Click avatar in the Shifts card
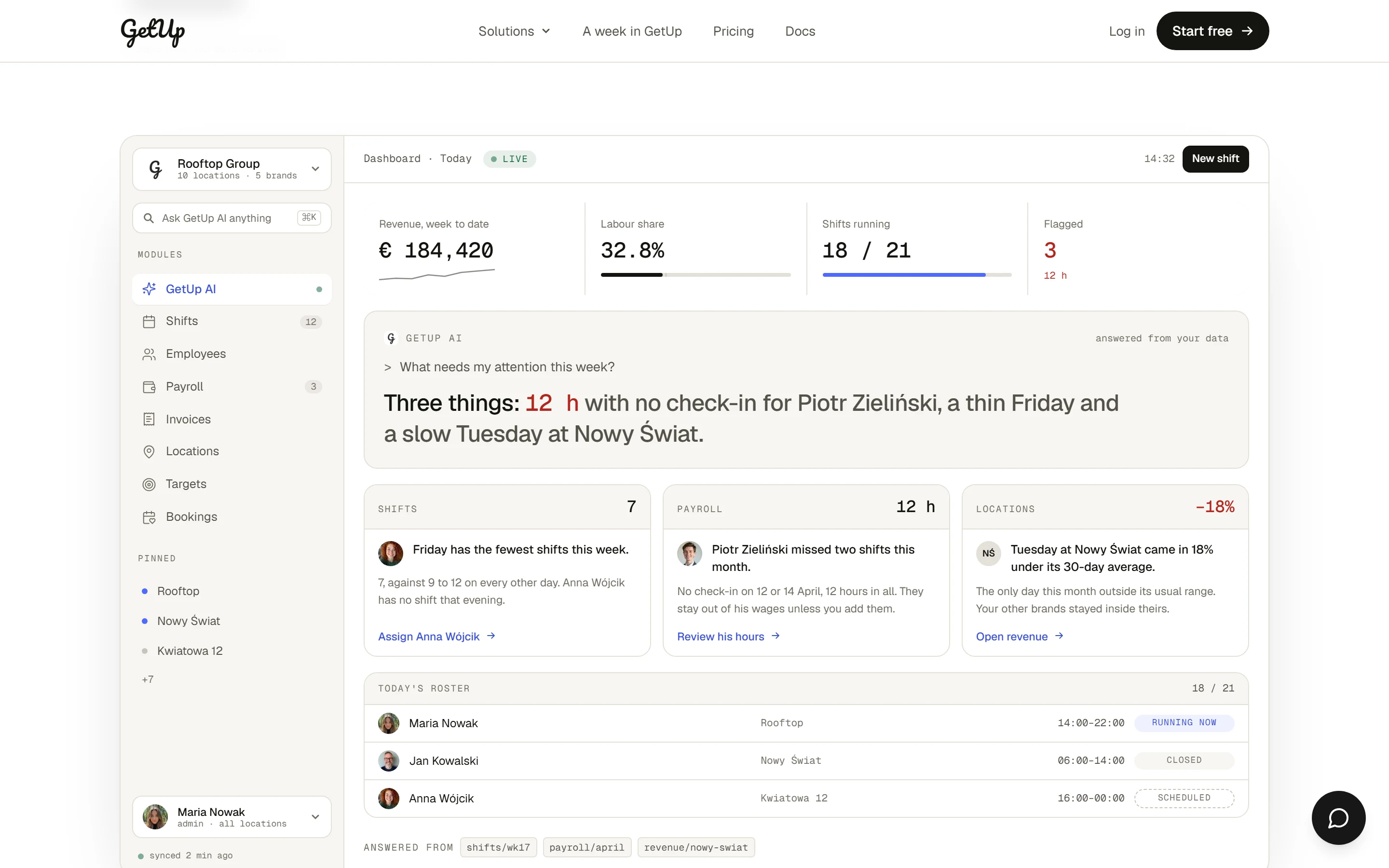Viewport: 1389px width, 868px height. (x=390, y=554)
